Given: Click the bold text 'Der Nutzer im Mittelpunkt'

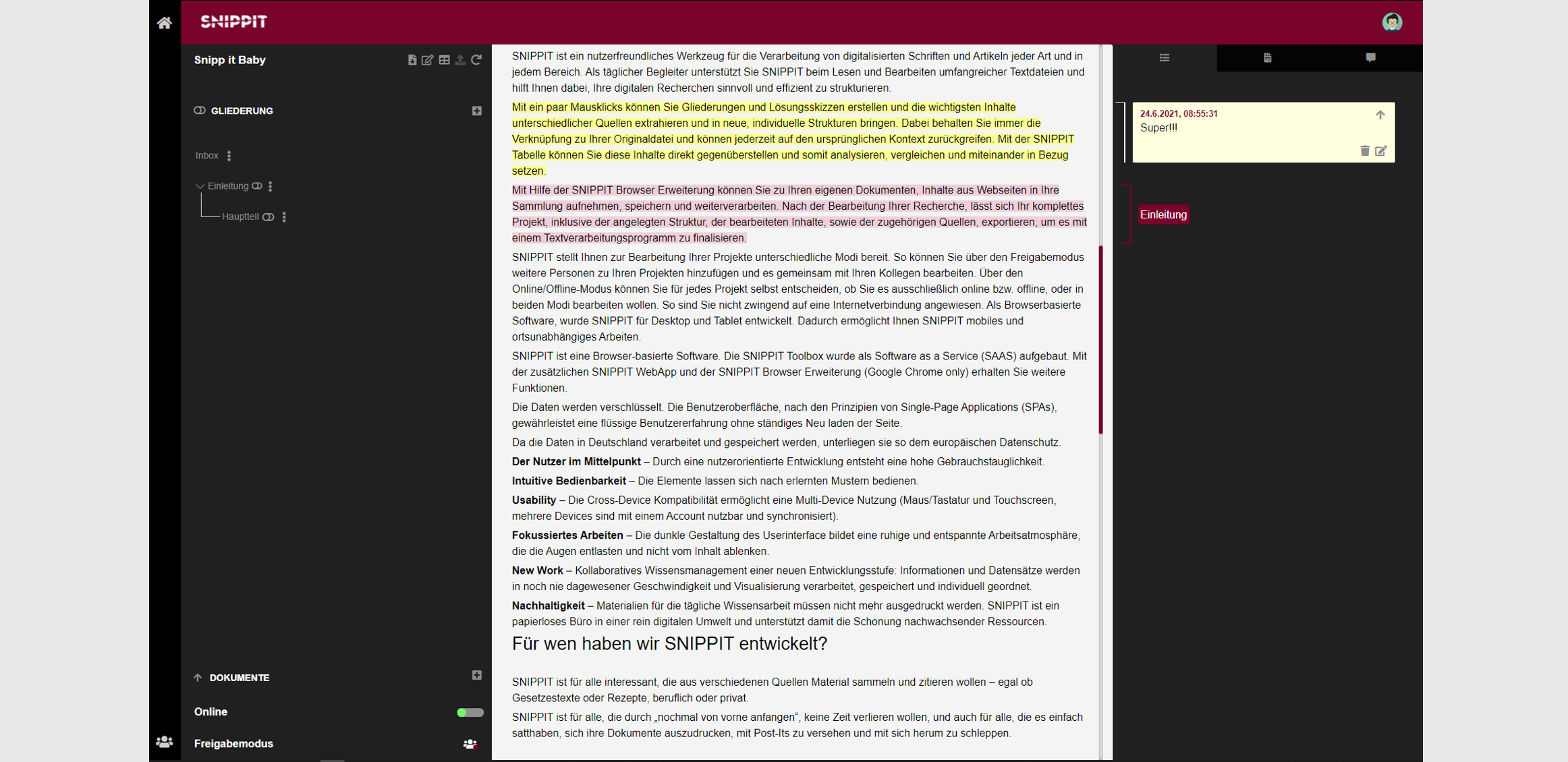Looking at the screenshot, I should click(576, 462).
